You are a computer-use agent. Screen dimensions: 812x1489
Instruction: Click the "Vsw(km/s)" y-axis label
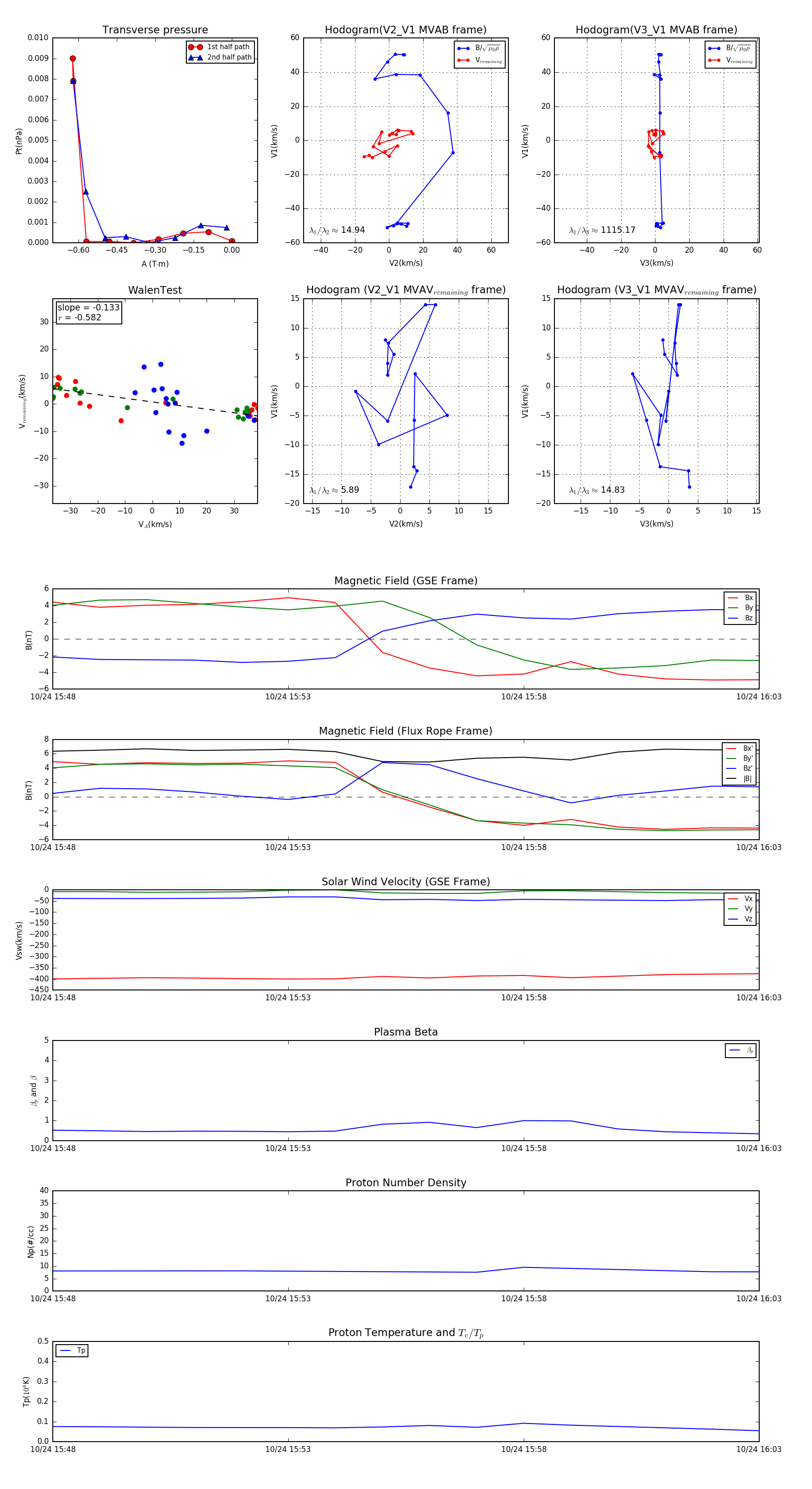tap(19, 940)
